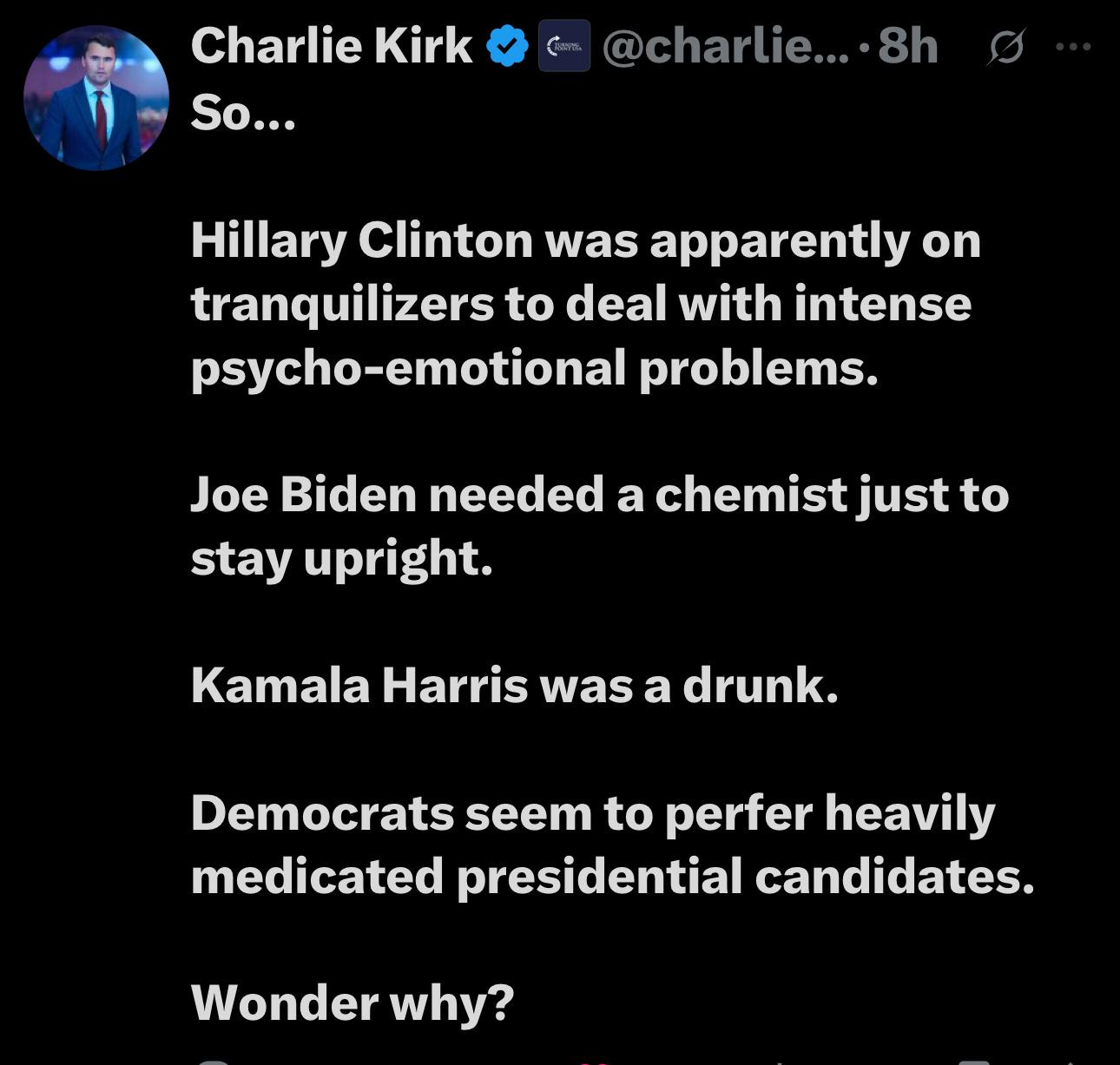Viewport: 1120px width, 1065px height.
Task: Click the Charlie Kirk display name
Action: pyautogui.click(x=331, y=45)
